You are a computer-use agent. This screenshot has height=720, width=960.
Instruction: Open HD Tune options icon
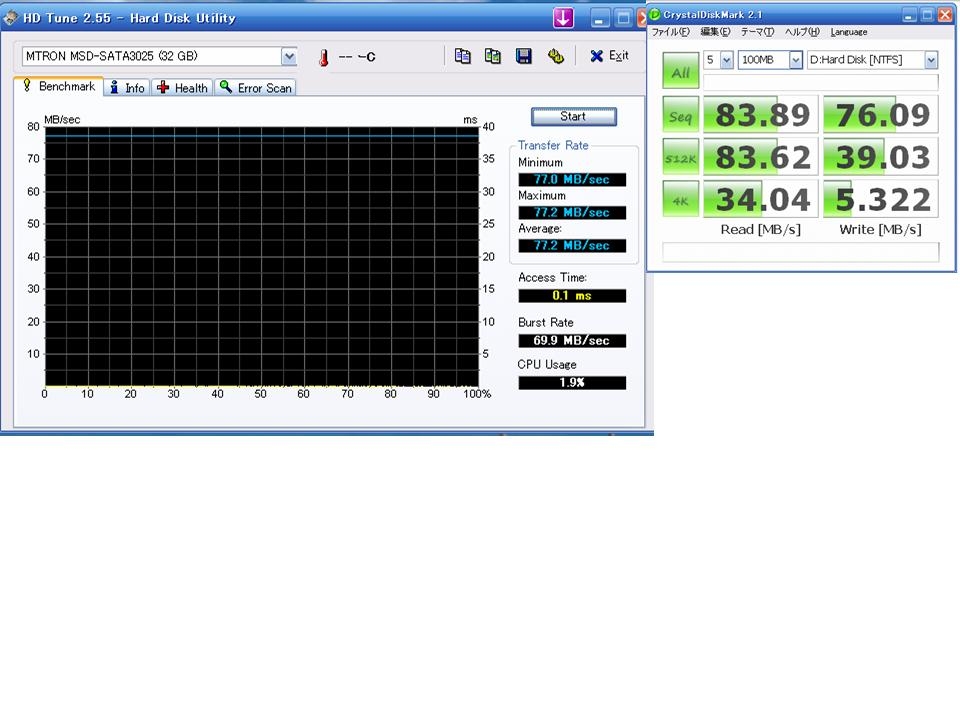(555, 56)
